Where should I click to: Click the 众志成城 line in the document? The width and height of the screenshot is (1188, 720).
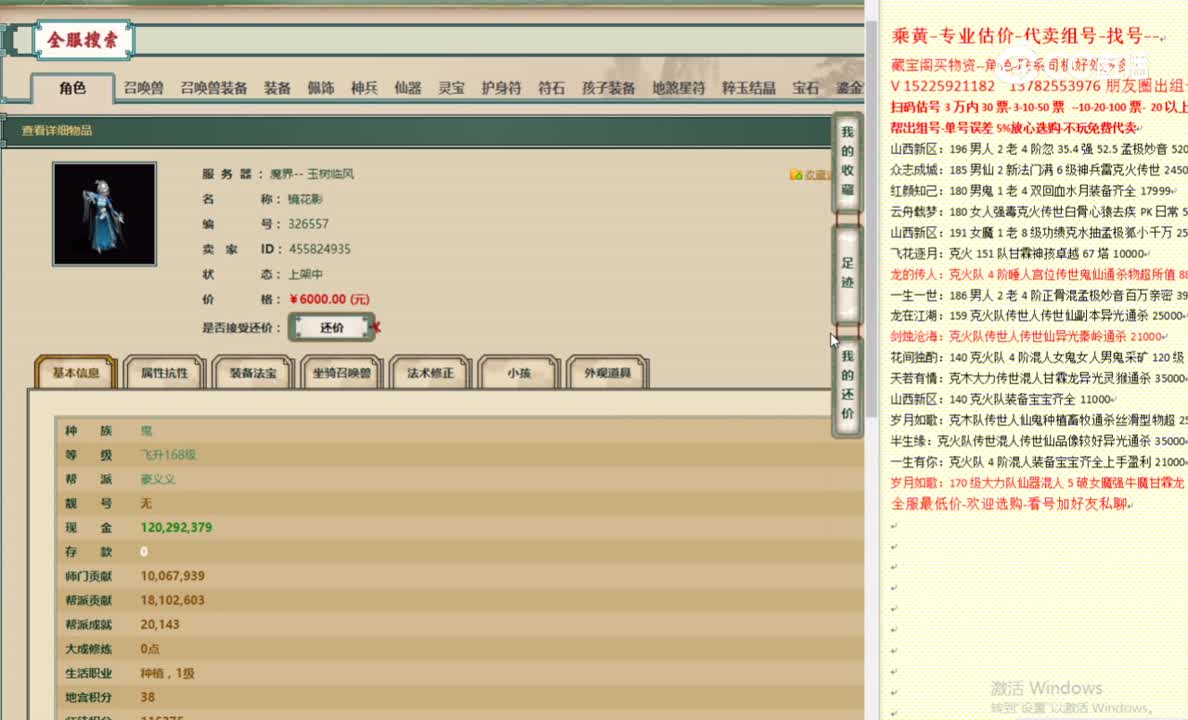1039,170
